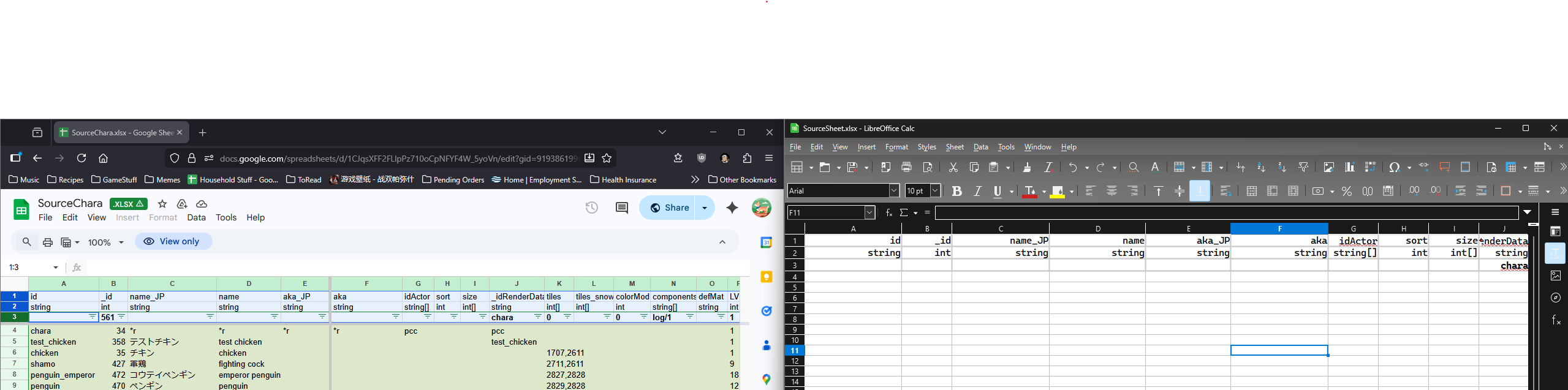Image resolution: width=1568 pixels, height=390 pixels.
Task: Click the Format as Percent icon
Action: pyautogui.click(x=1347, y=192)
